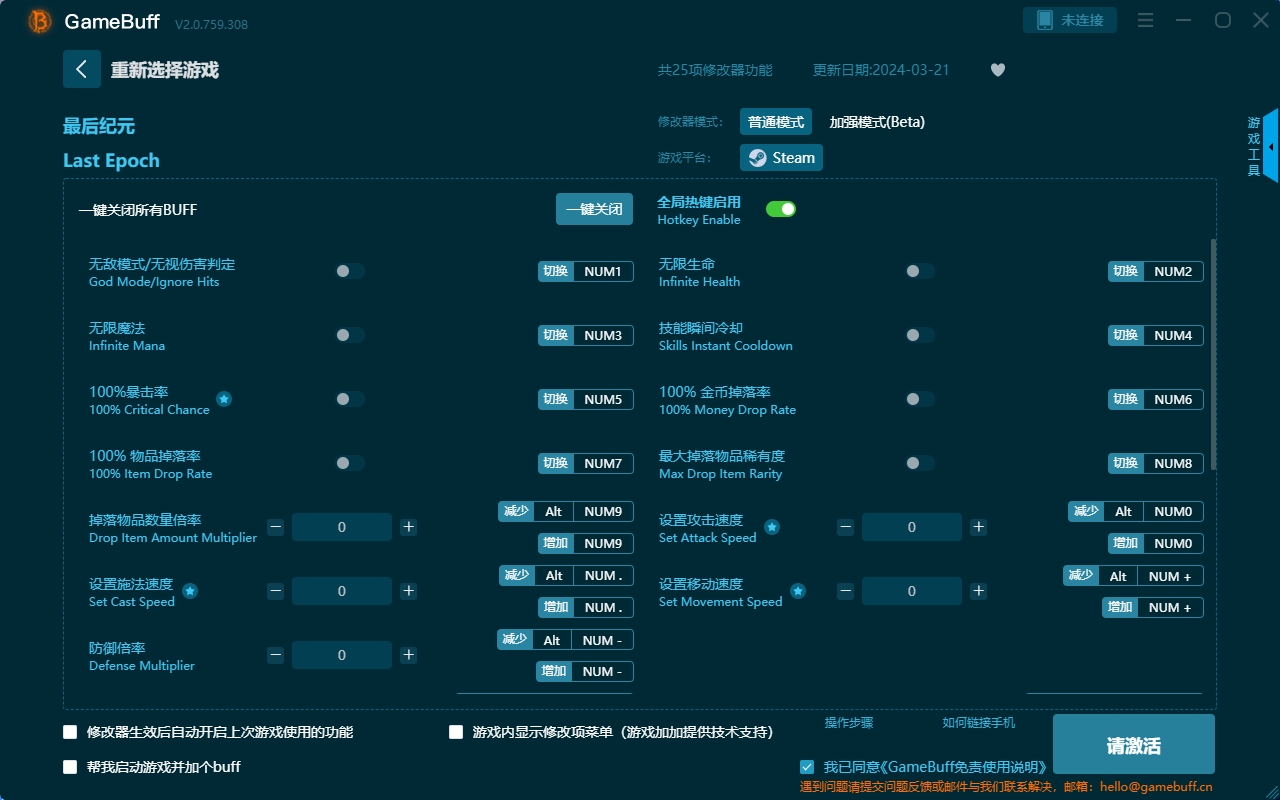Click Defense Multiplier value field
Image resolution: width=1280 pixels, height=800 pixels.
point(342,655)
